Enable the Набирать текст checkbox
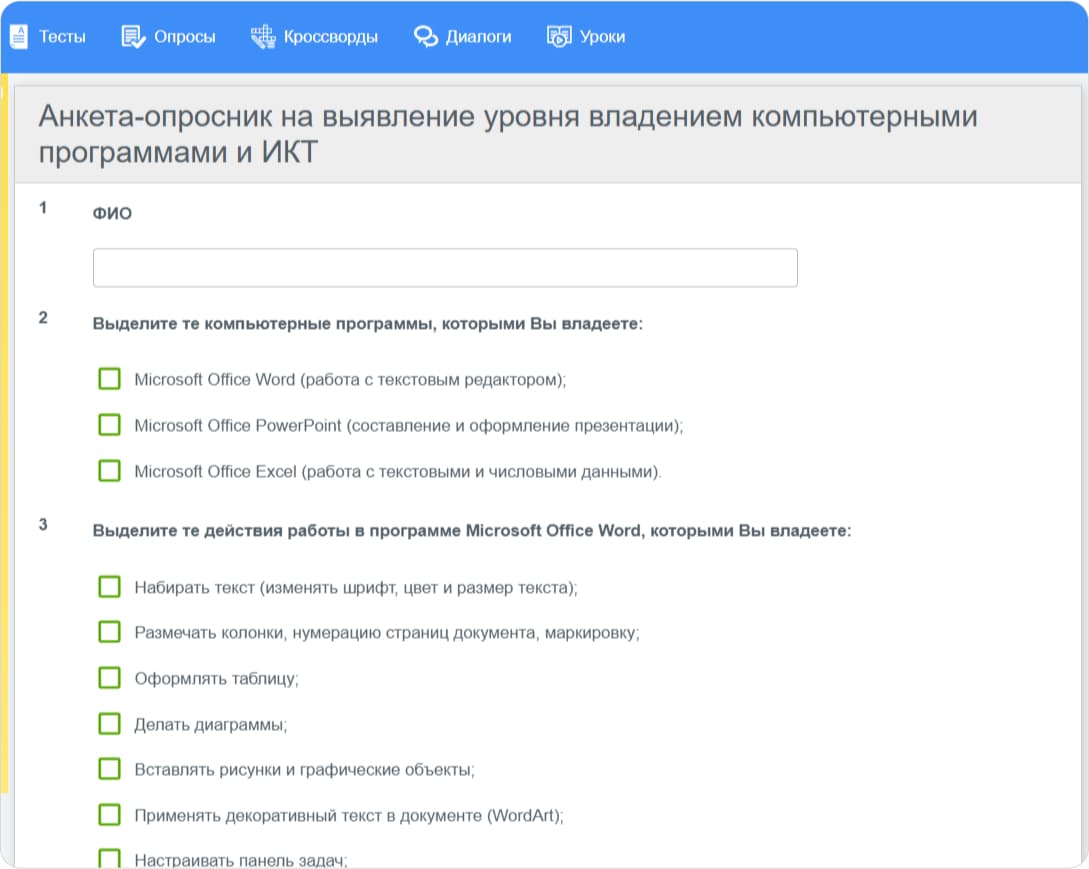 point(109,587)
